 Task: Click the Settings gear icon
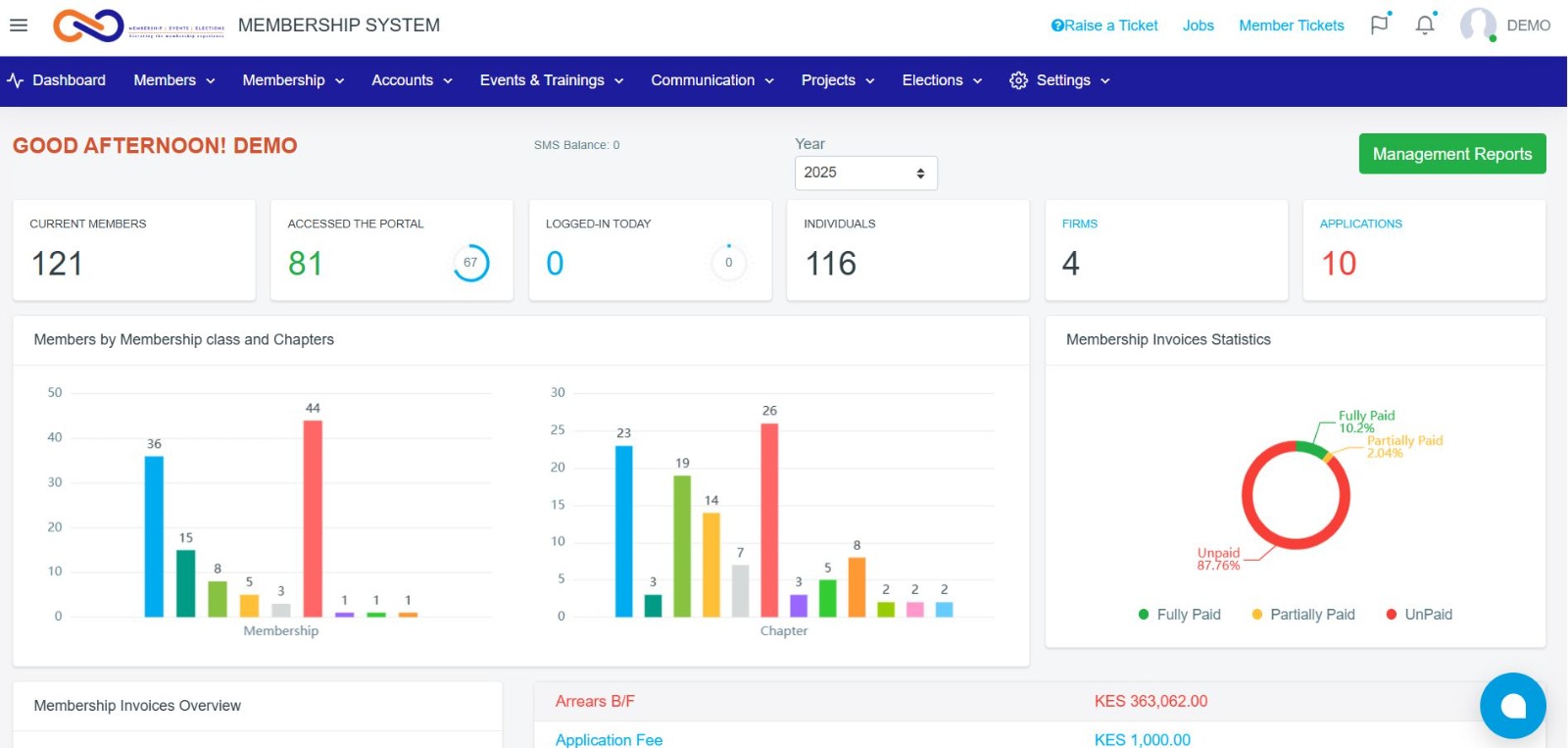pyautogui.click(x=1018, y=80)
